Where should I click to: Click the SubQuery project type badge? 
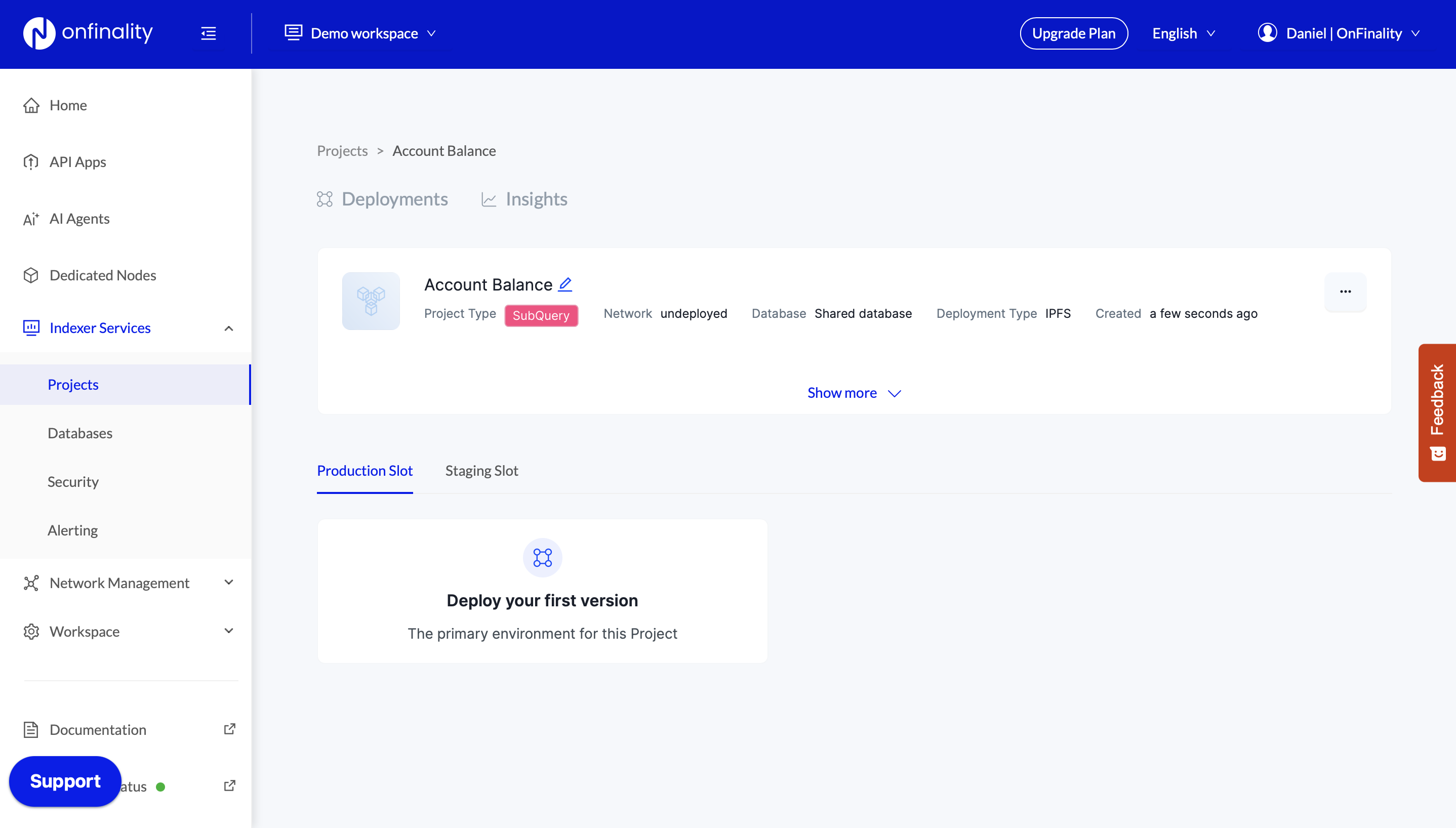[x=541, y=316]
